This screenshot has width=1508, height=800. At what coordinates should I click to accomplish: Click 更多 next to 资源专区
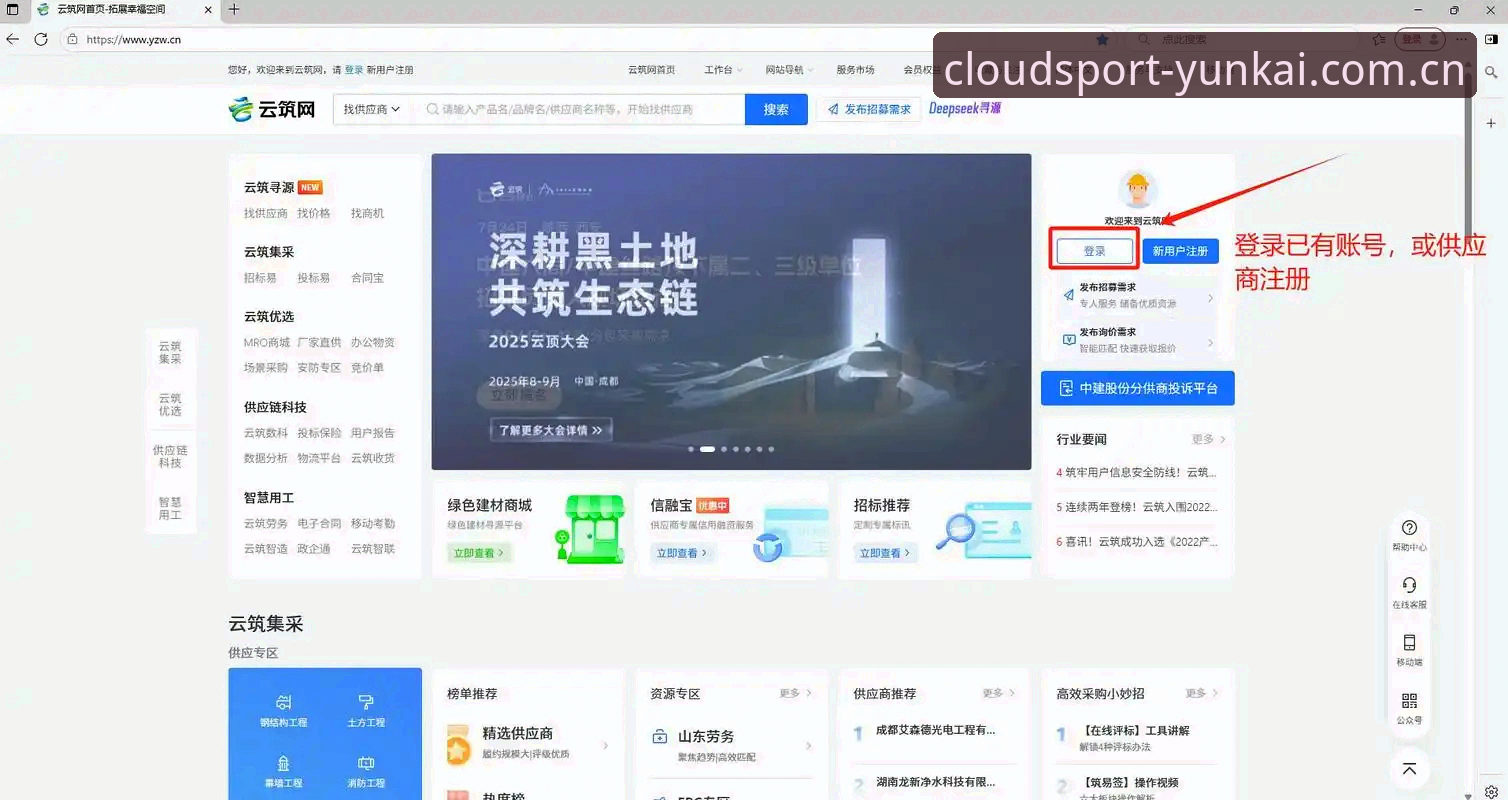(796, 693)
